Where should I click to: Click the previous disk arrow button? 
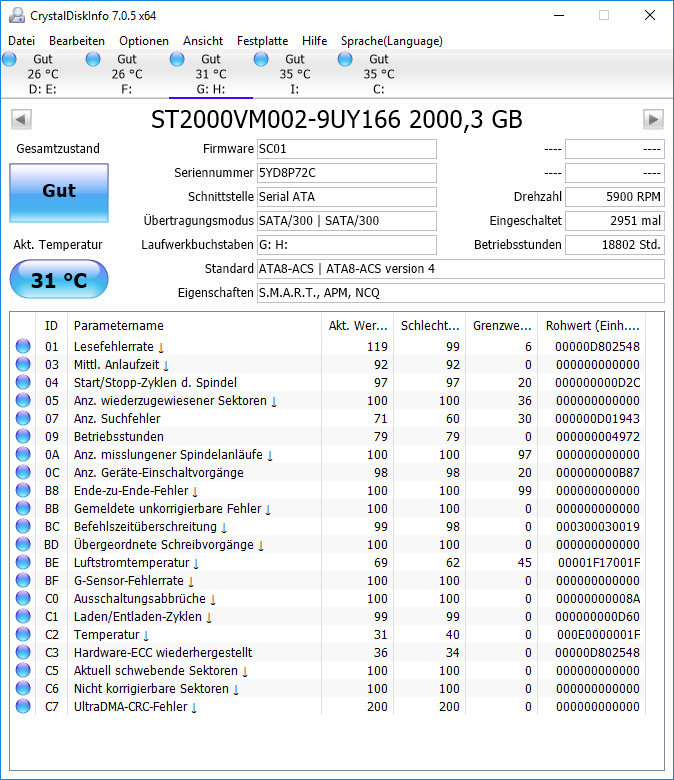tap(21, 119)
